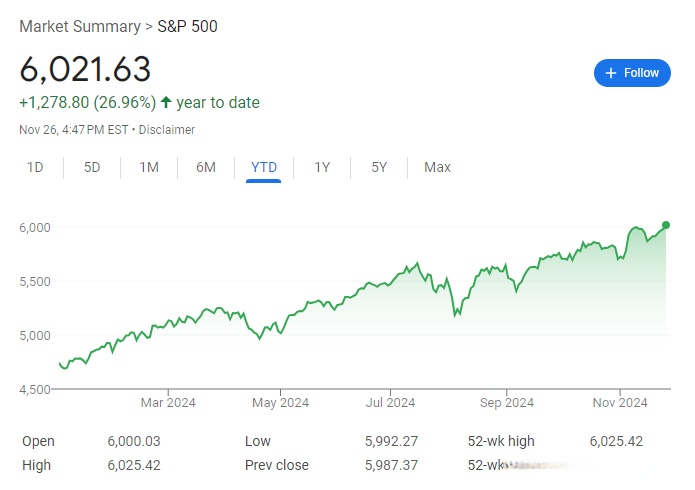The height and width of the screenshot is (490, 695).
Task: View the 1Y chart range
Action: coord(322,167)
